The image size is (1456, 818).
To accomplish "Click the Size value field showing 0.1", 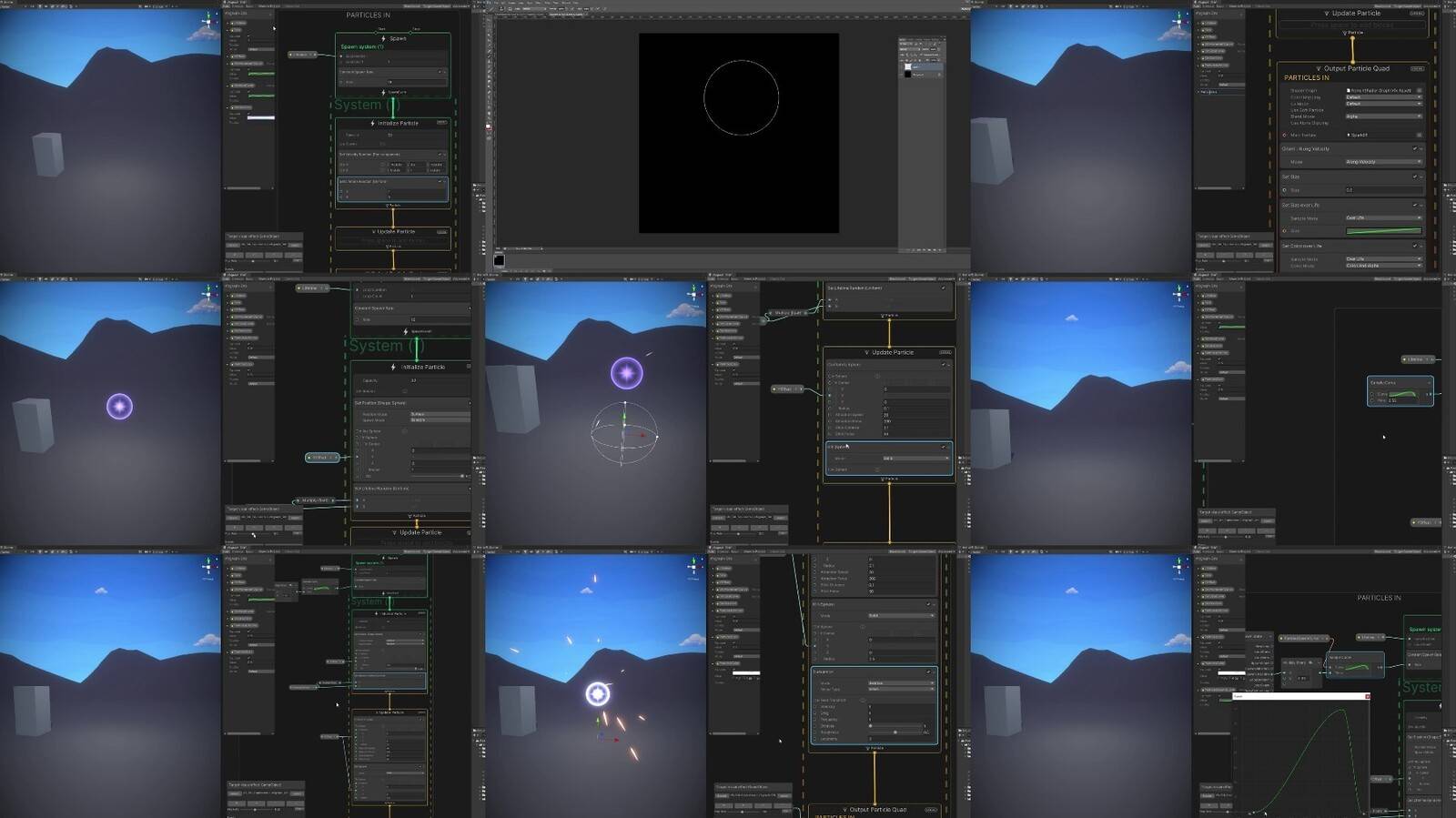I will point(1383,190).
